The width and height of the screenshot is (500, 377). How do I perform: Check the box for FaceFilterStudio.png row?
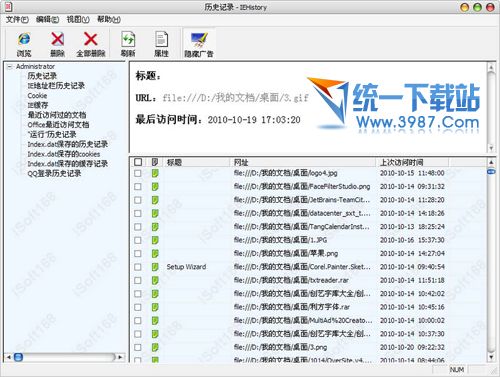pyautogui.click(x=138, y=187)
